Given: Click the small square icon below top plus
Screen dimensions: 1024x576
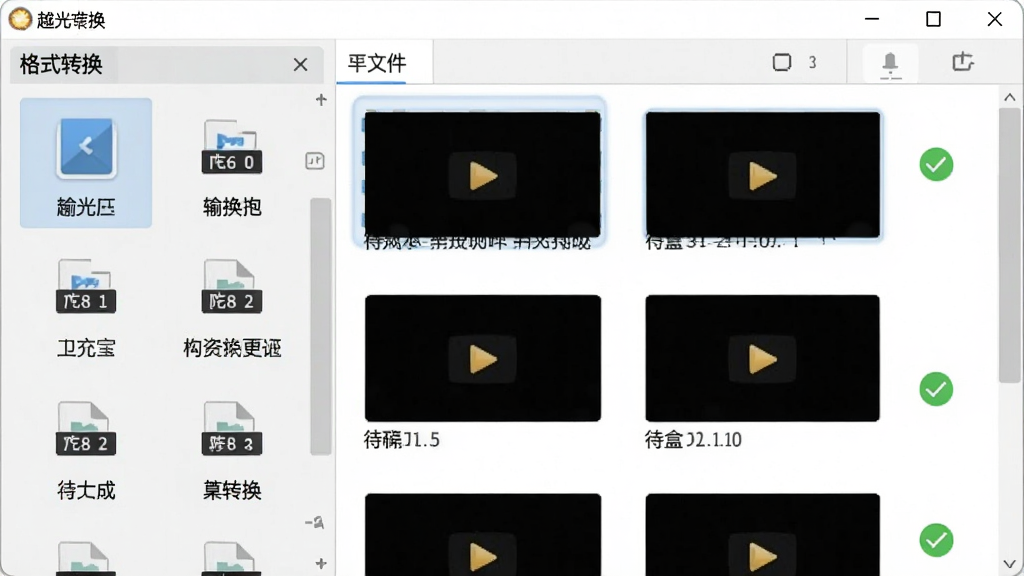Looking at the screenshot, I should (x=315, y=161).
